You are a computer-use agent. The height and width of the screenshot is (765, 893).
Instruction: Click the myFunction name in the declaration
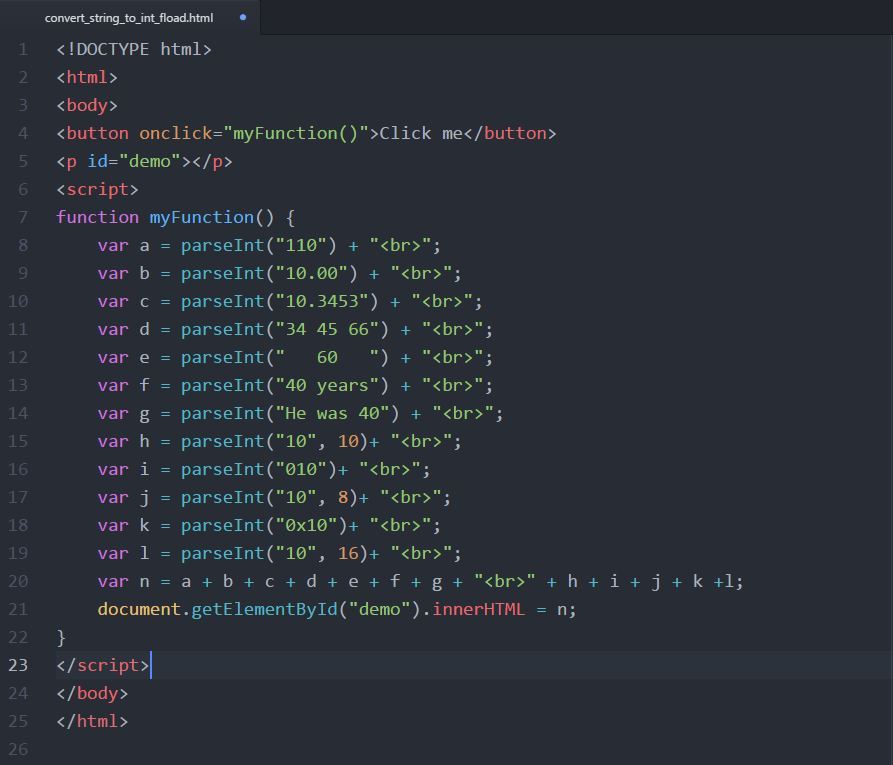[x=202, y=217]
